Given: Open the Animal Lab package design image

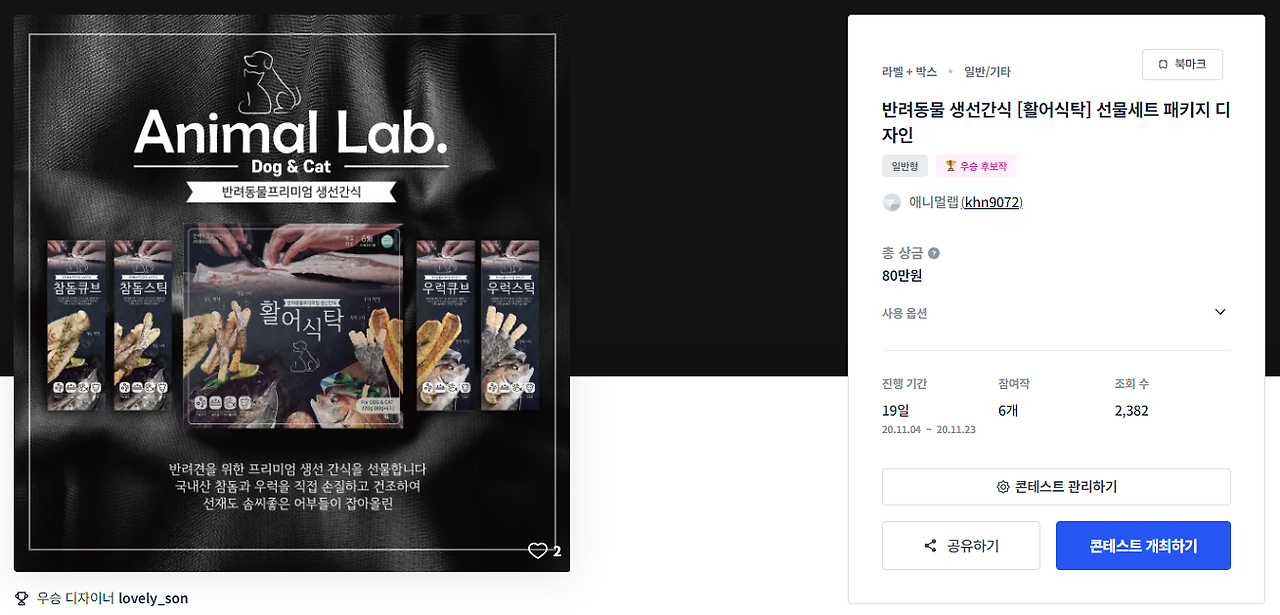Looking at the screenshot, I should click(x=292, y=294).
